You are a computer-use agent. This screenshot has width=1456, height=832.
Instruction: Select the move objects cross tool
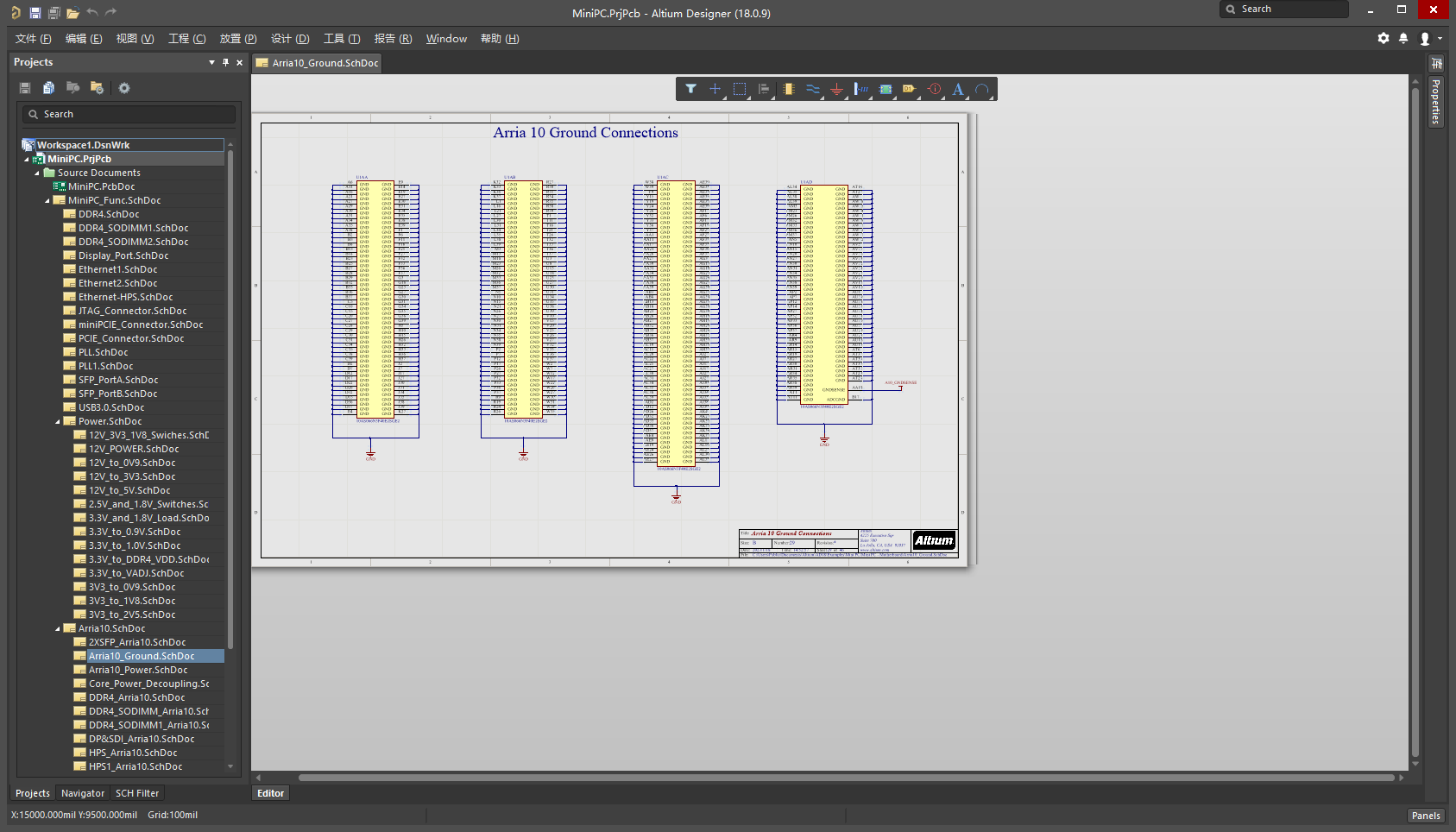[715, 89]
